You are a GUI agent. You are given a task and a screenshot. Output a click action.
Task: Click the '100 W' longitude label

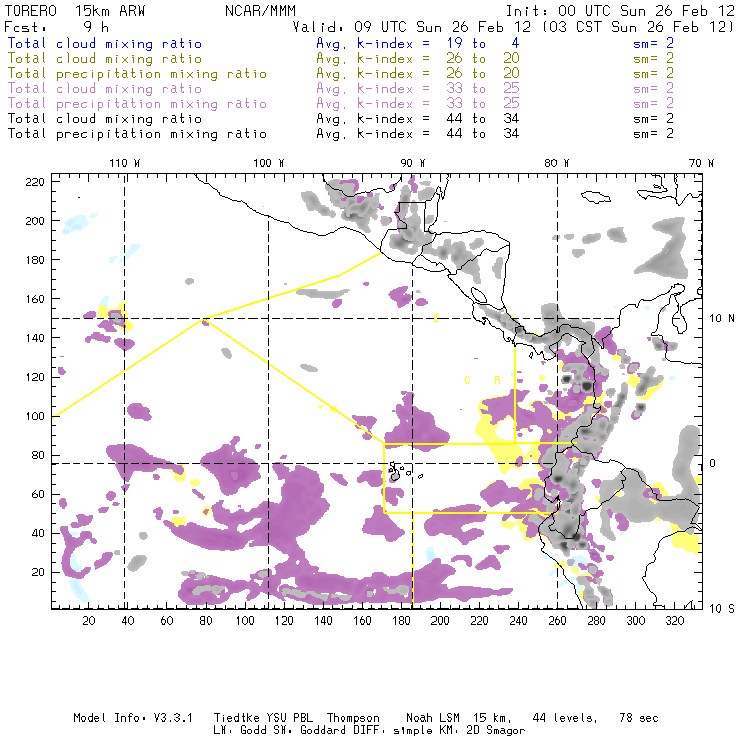269,163
